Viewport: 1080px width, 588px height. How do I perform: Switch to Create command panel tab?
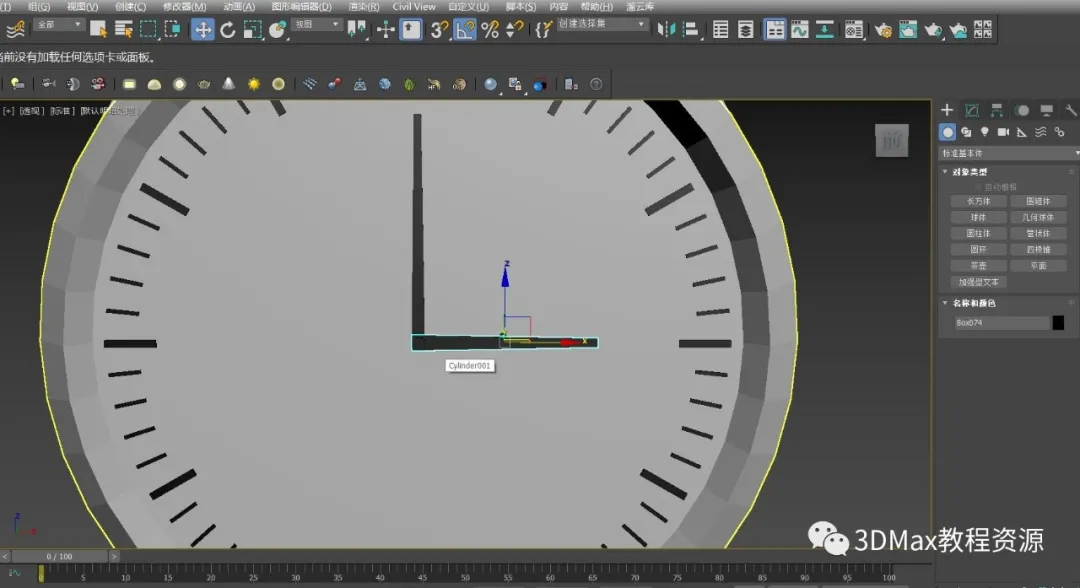[x=947, y=110]
